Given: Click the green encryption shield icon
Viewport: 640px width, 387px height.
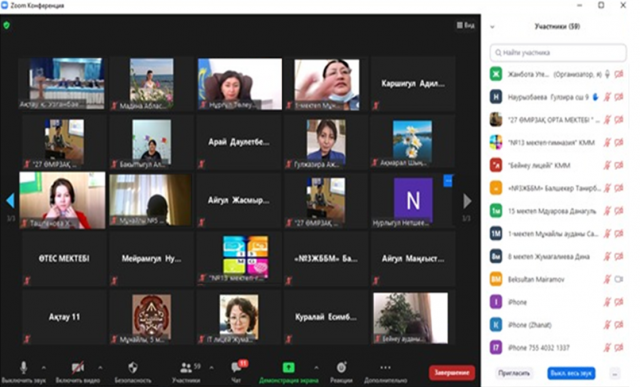Looking at the screenshot, I should pyautogui.click(x=6, y=25).
